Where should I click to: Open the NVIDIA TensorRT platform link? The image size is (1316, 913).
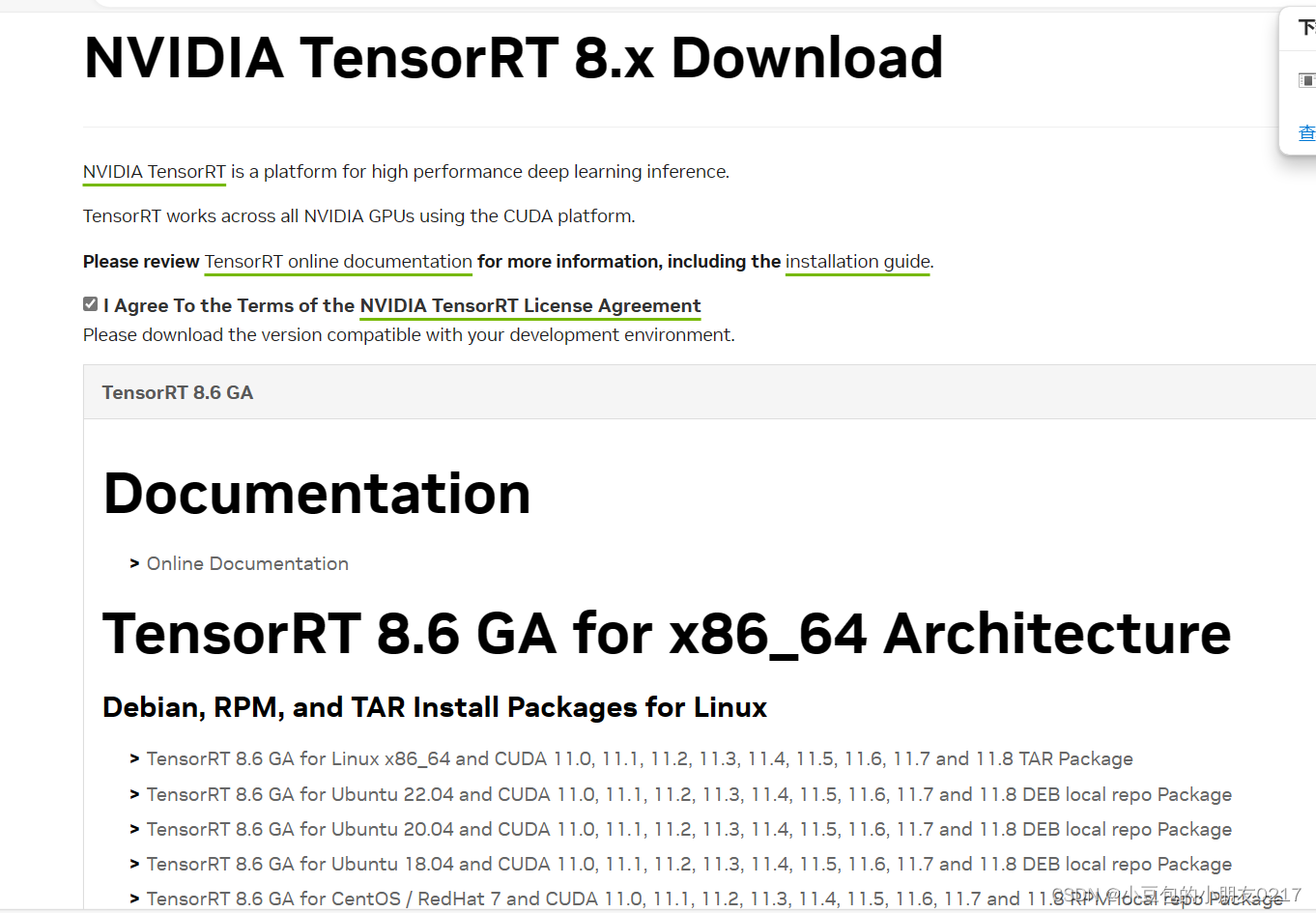[x=155, y=172]
